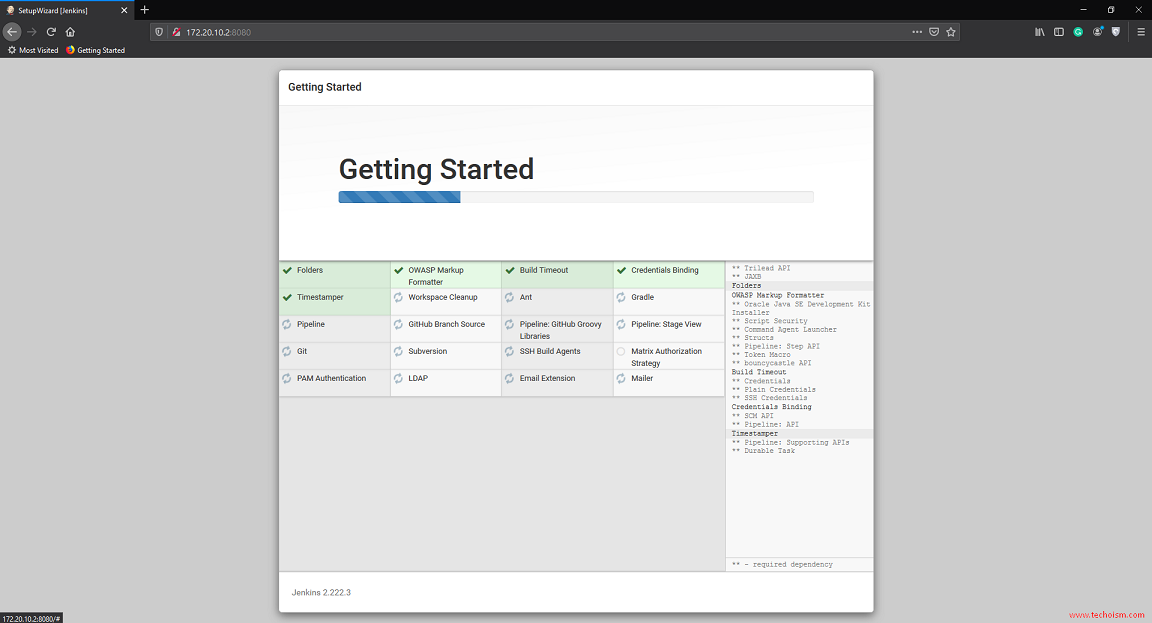1152x623 pixels.
Task: Open the Library icon in toolbar
Action: point(1040,32)
